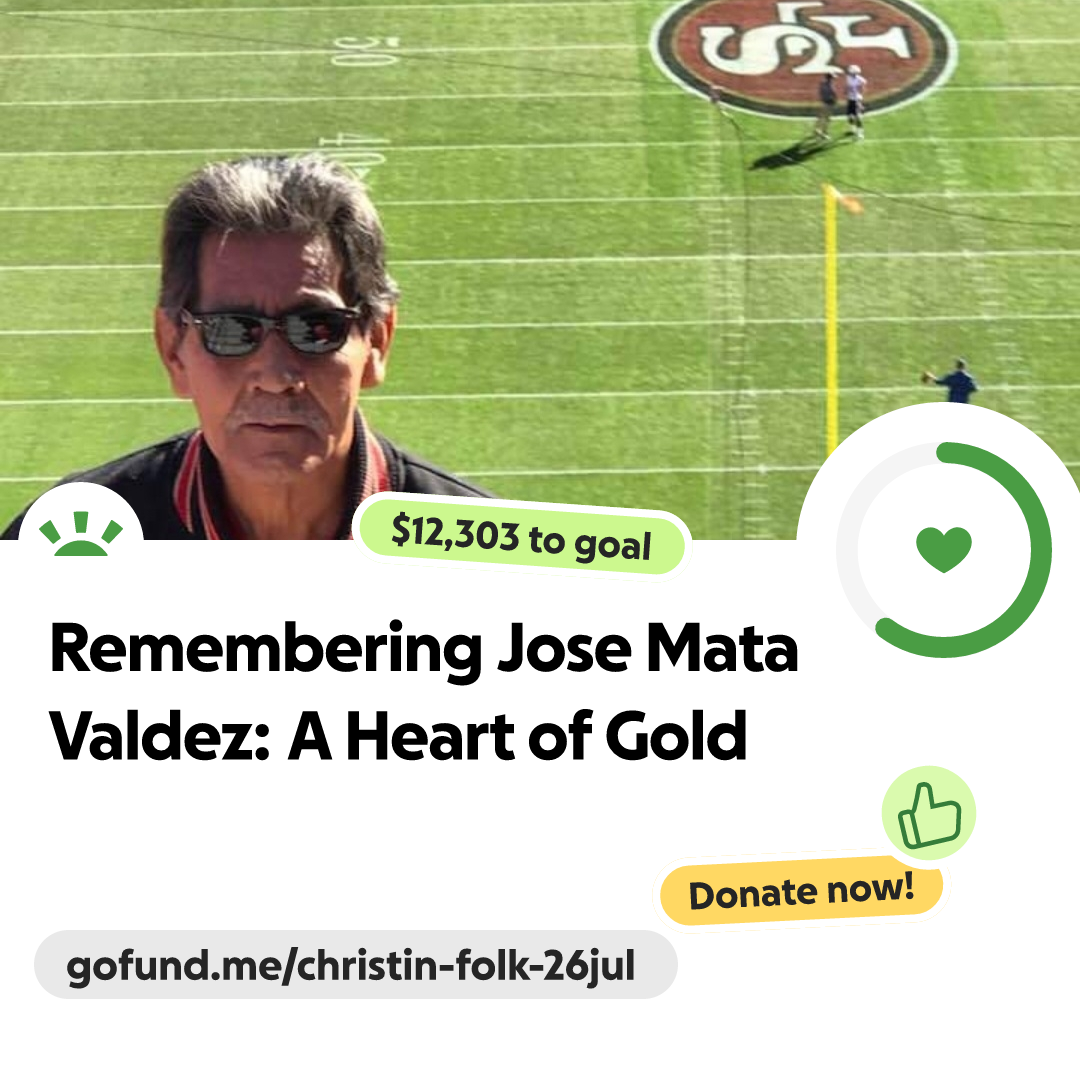
Task: Click the $12,303 to goal badge
Action: pos(521,538)
